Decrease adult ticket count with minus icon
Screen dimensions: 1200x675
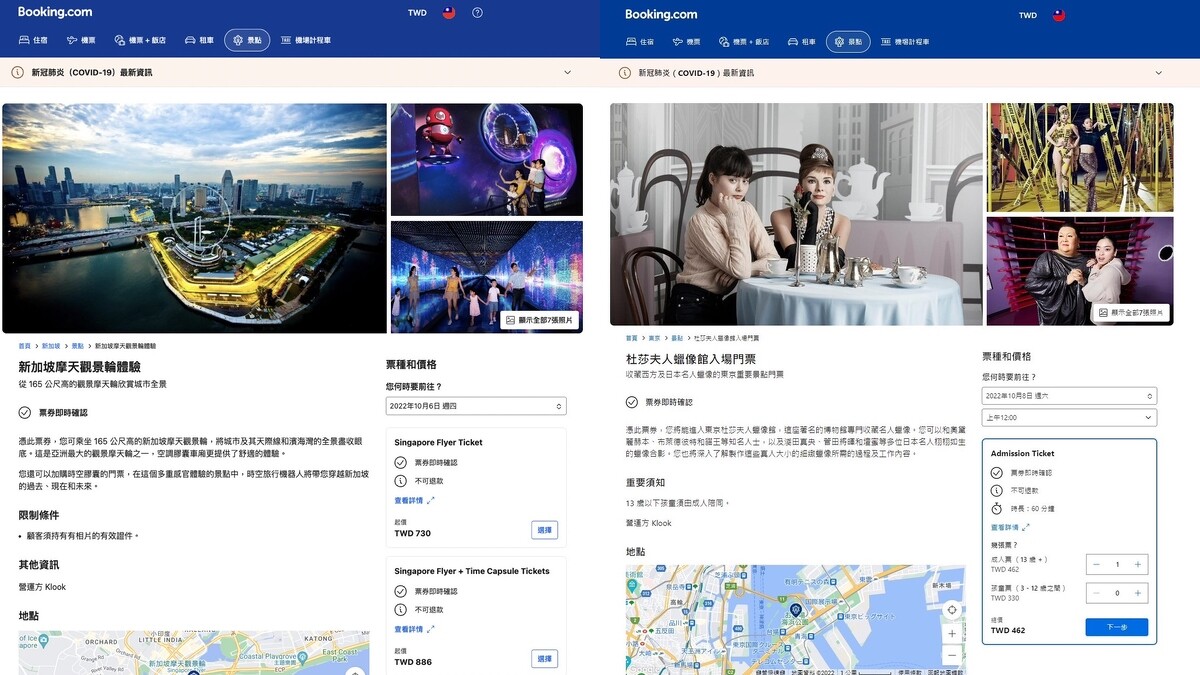[1097, 565]
